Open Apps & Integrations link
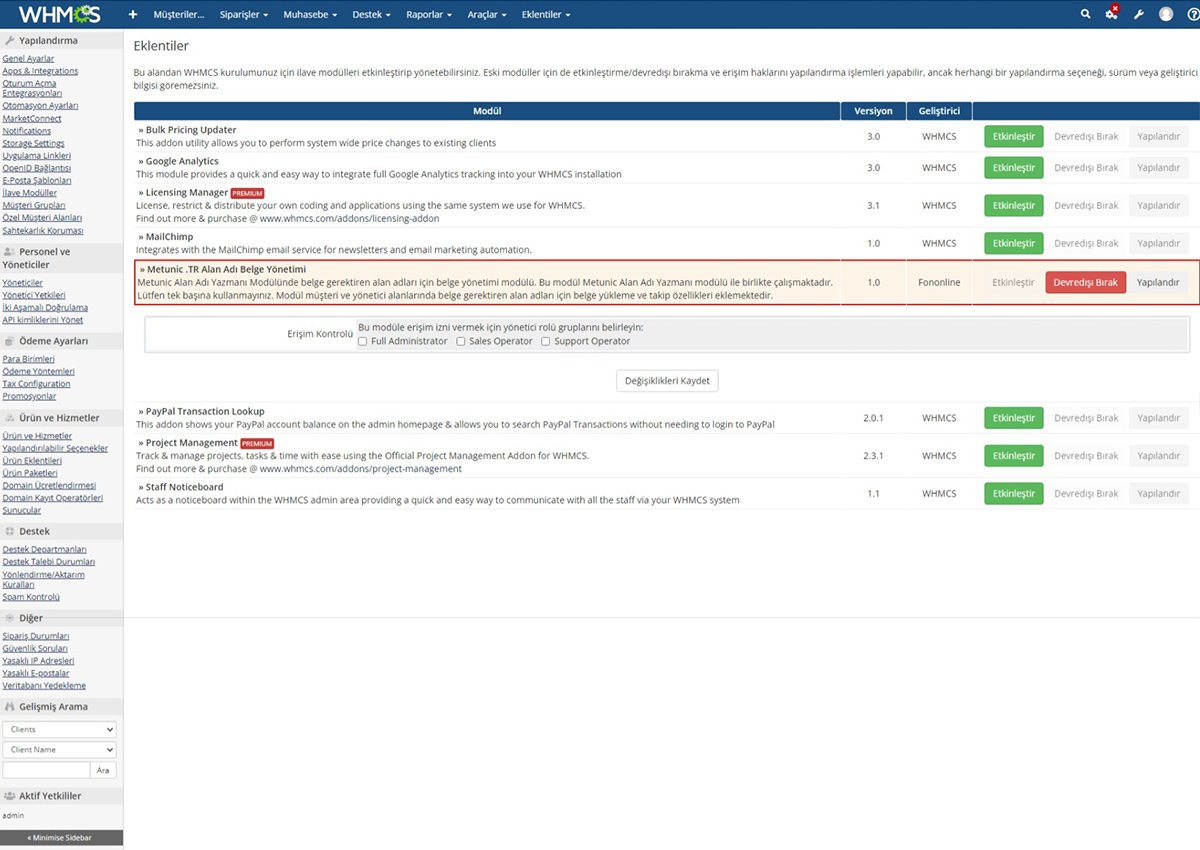Image resolution: width=1200 pixels, height=850 pixels. click(40, 71)
